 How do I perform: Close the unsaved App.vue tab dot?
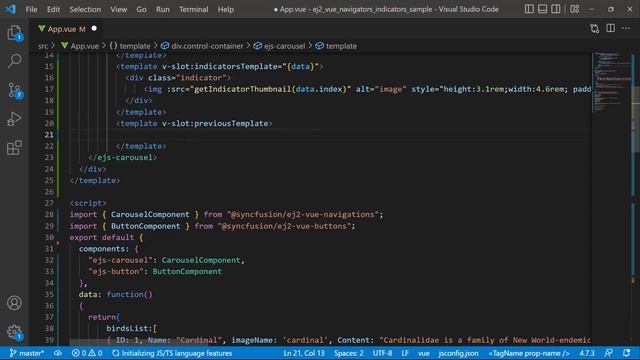pyautogui.click(x=94, y=29)
